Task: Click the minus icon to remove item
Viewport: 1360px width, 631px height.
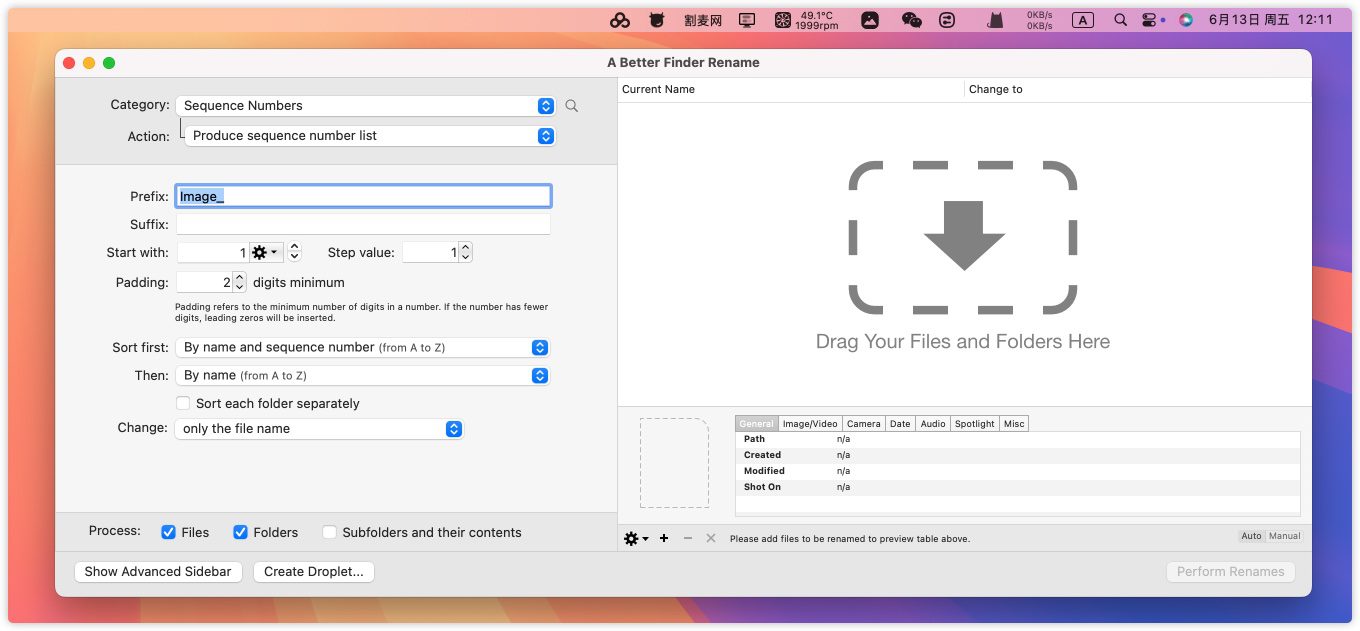Action: [688, 538]
